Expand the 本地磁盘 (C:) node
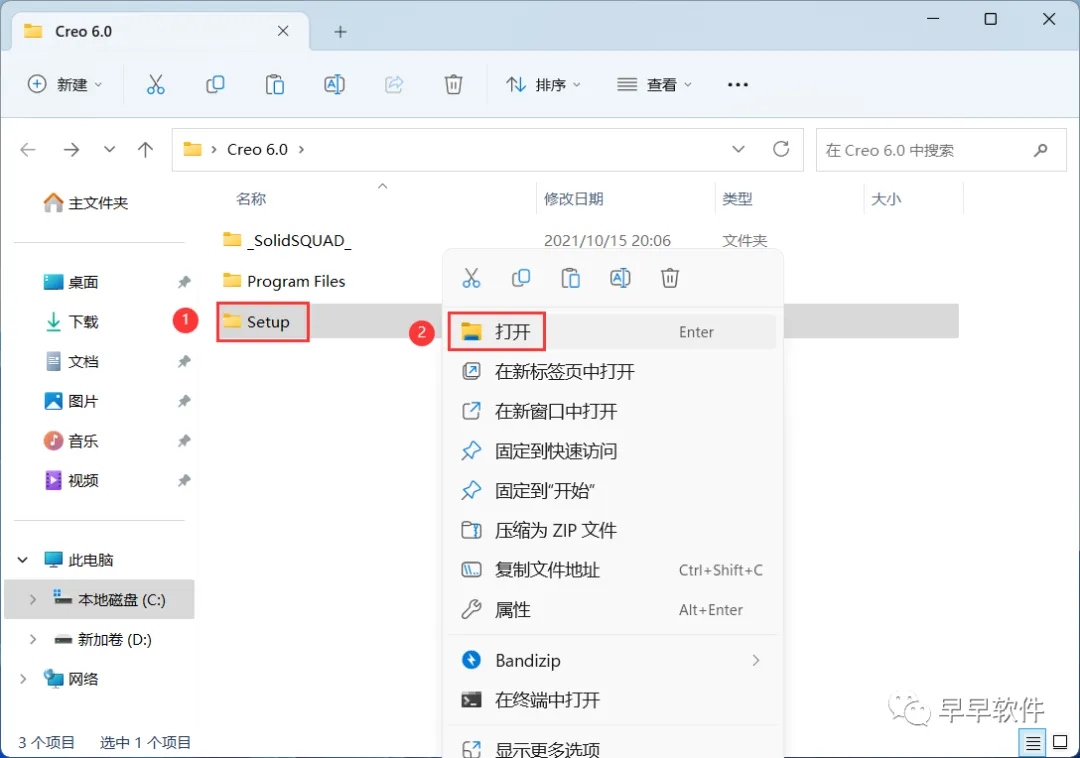Screen dimensions: 1080x758 32,600
